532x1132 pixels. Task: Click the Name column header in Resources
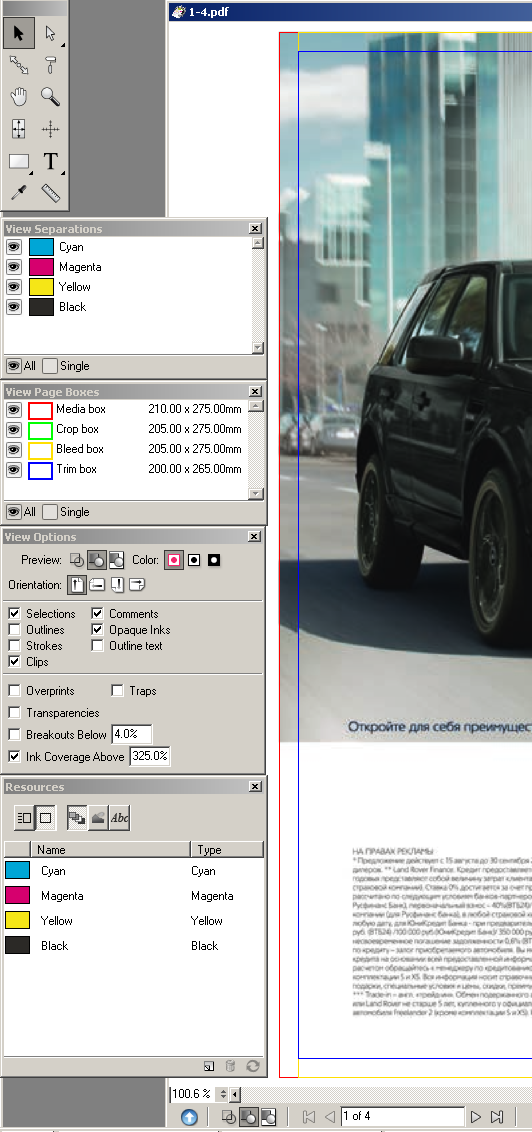[x=110, y=849]
